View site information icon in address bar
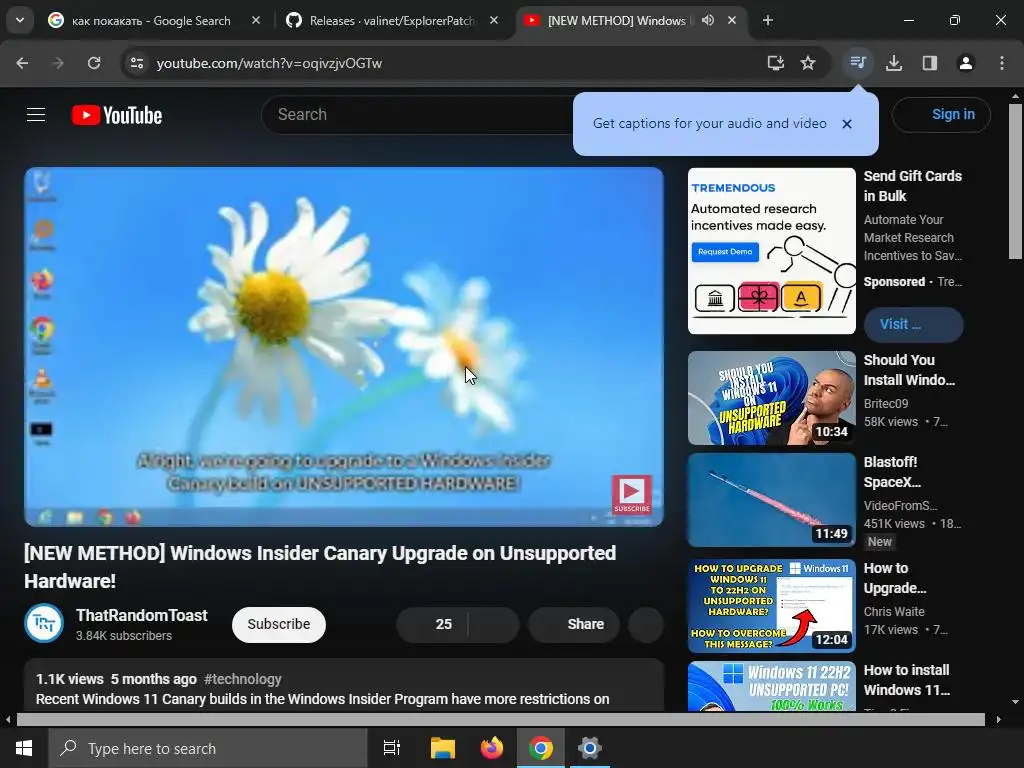 [x=136, y=63]
